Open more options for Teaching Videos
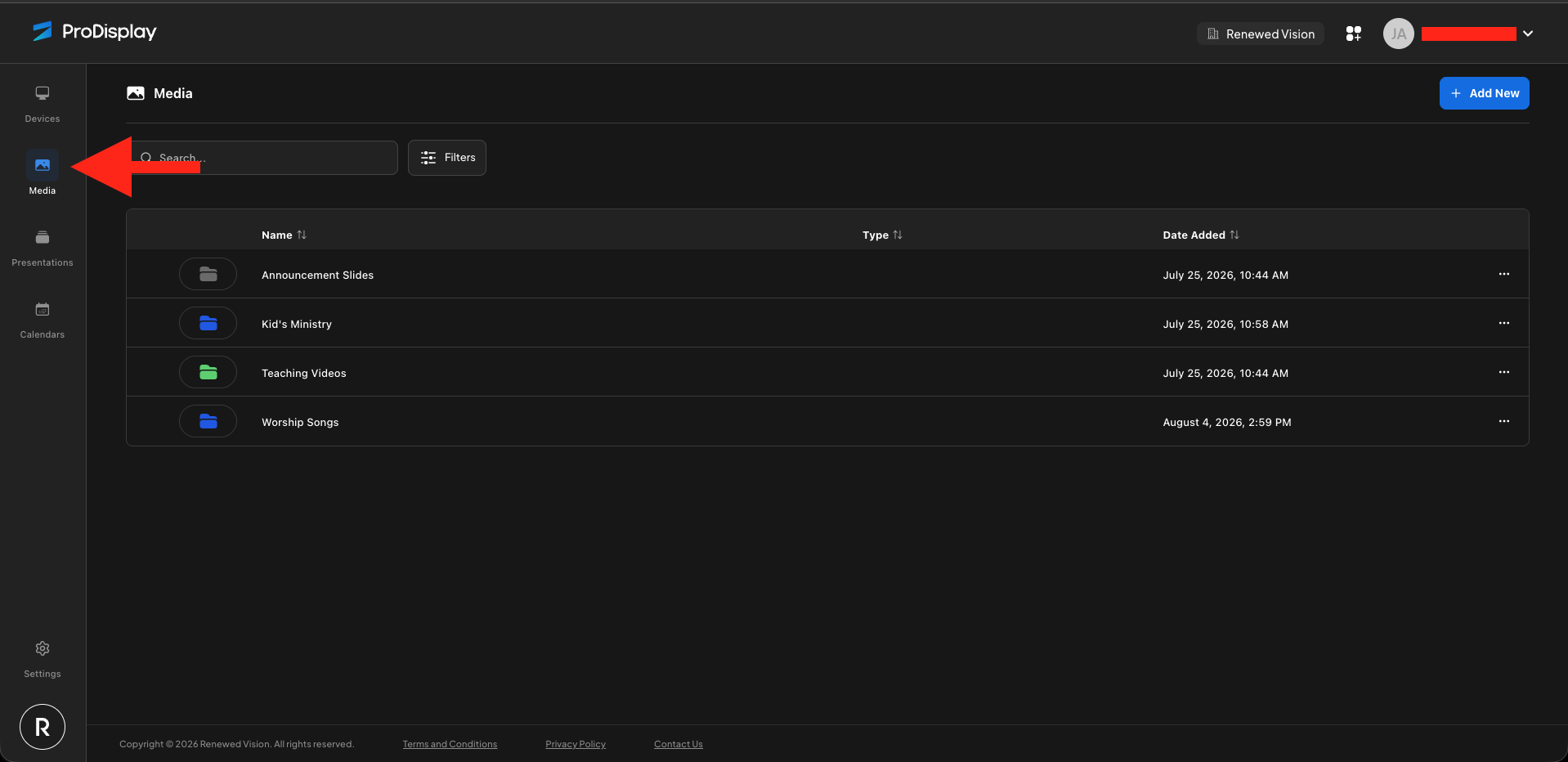This screenshot has width=1568, height=762. click(1504, 372)
